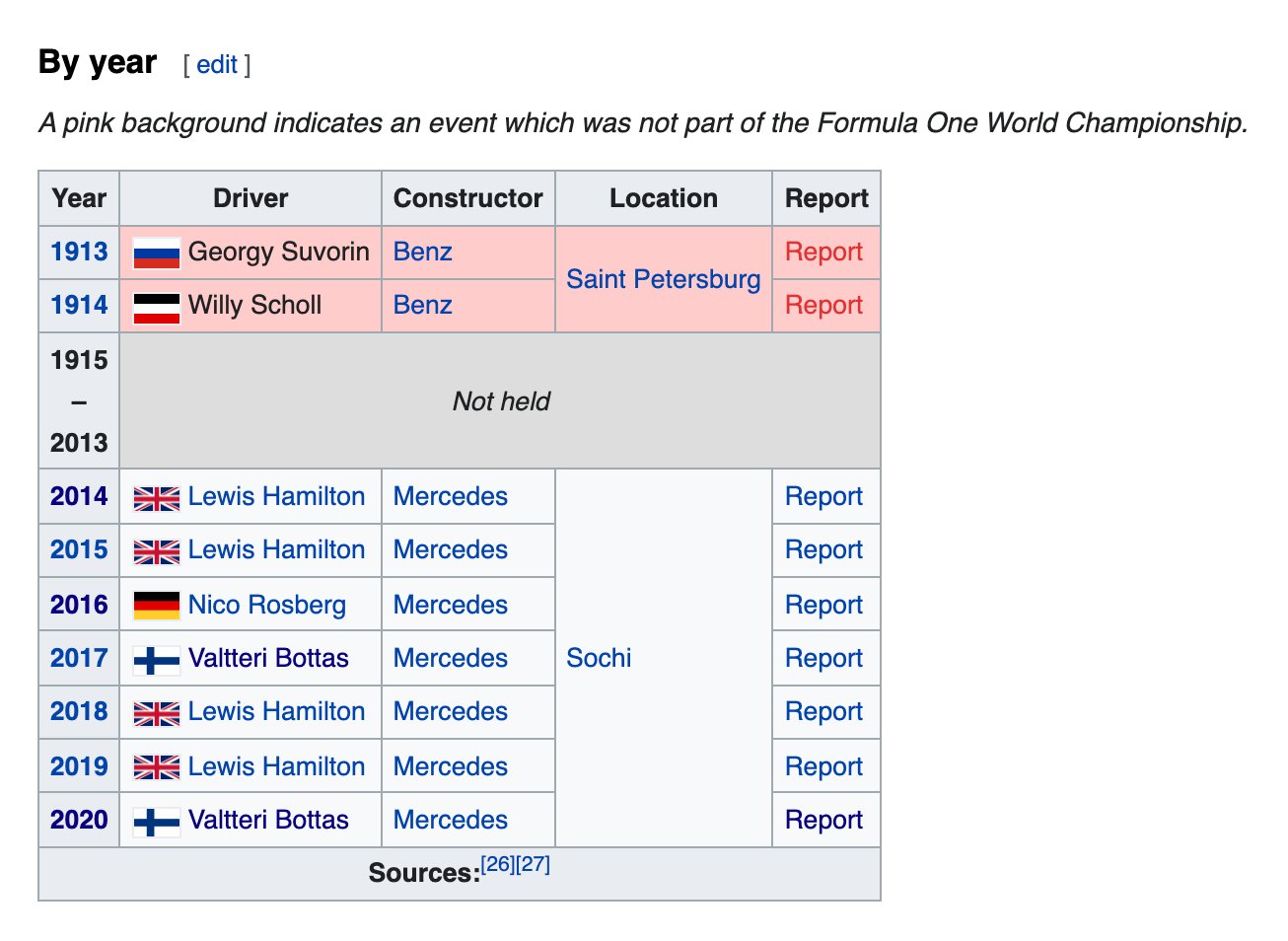The image size is (1288, 941).
Task: Click the Sources label at table bottom
Action: [x=424, y=873]
